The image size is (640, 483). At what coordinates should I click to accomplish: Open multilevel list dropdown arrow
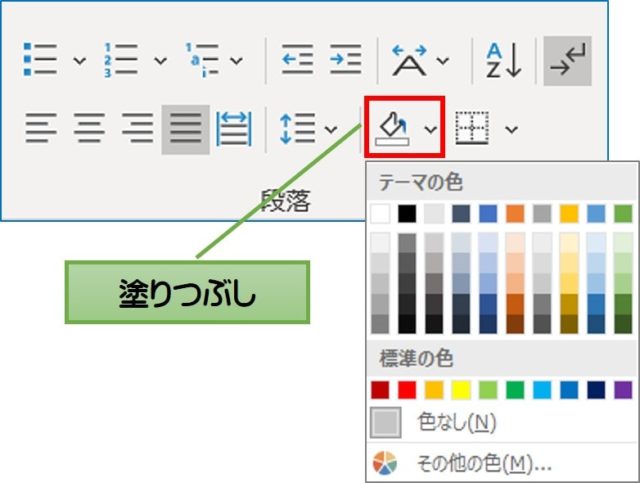236,61
